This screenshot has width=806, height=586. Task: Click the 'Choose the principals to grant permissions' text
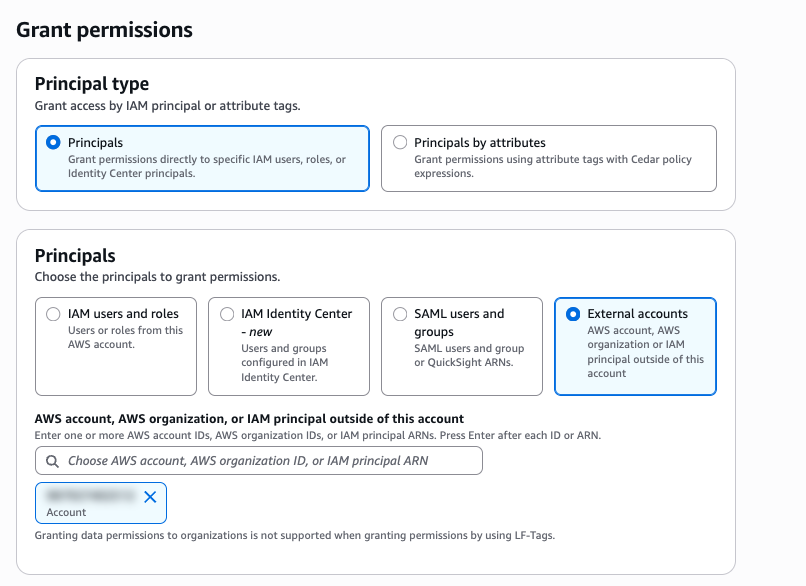157,276
